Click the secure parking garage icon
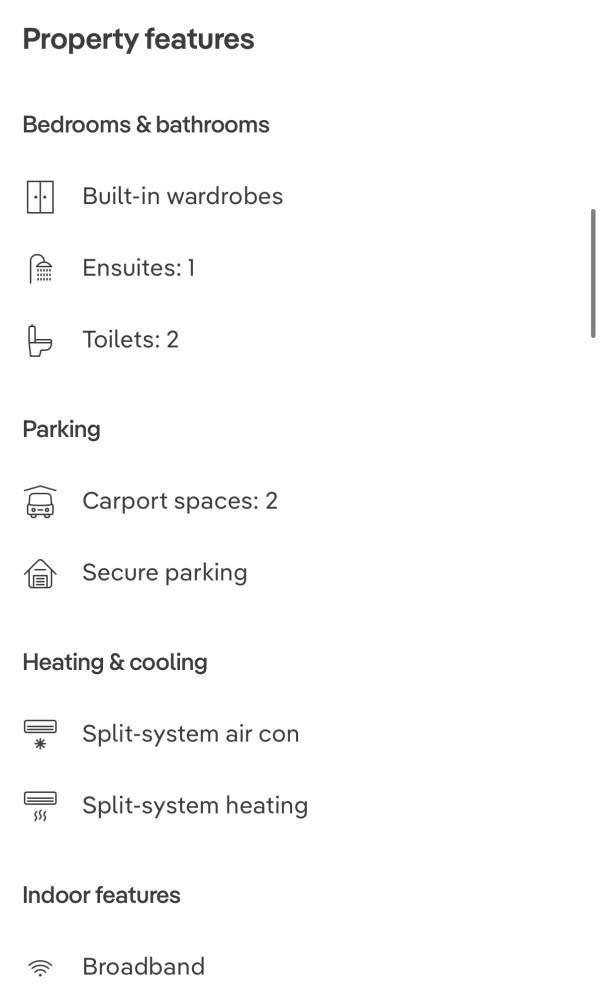Image resolution: width=600 pixels, height=998 pixels. (x=40, y=573)
